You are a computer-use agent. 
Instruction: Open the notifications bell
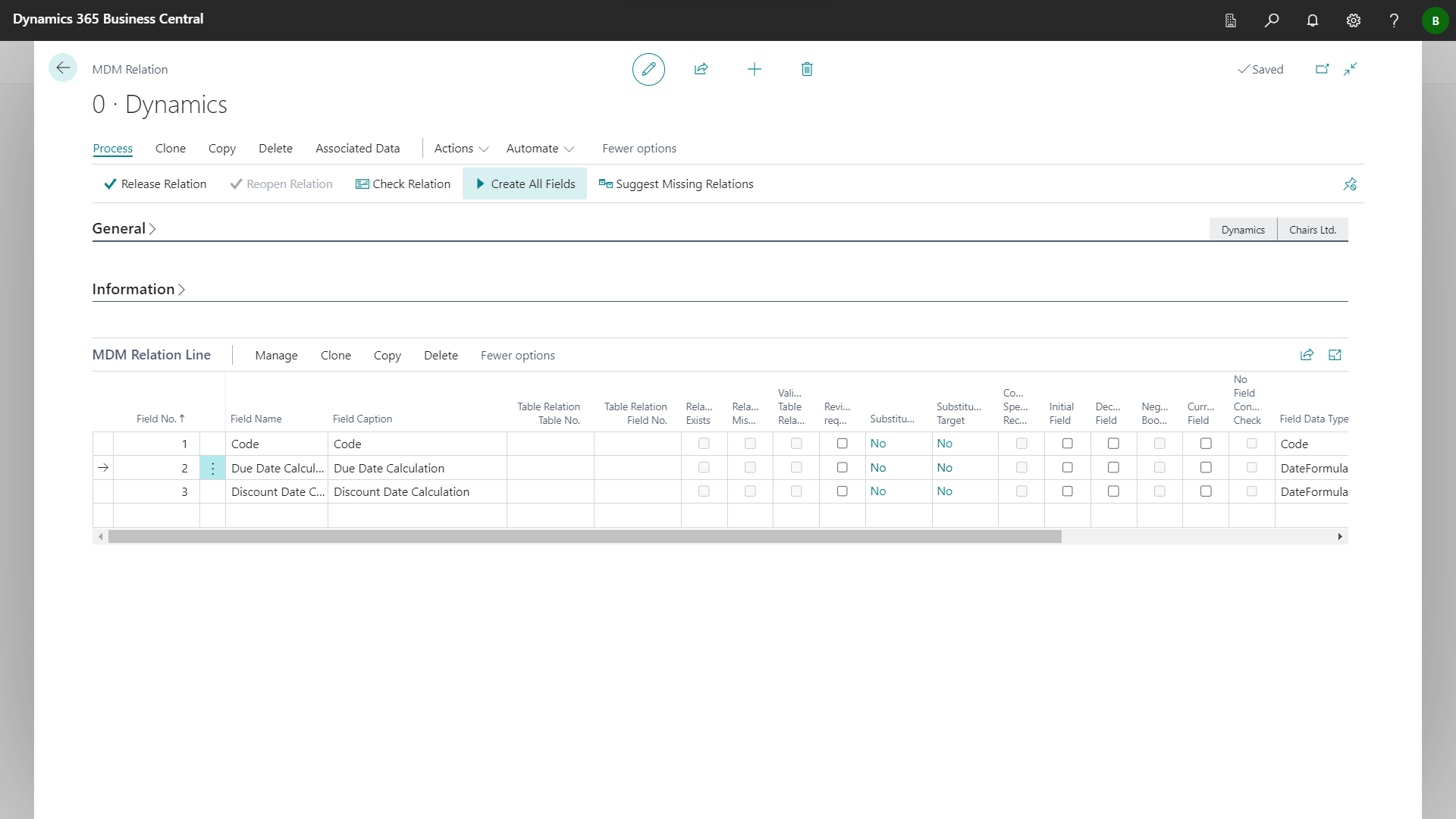coord(1313,20)
